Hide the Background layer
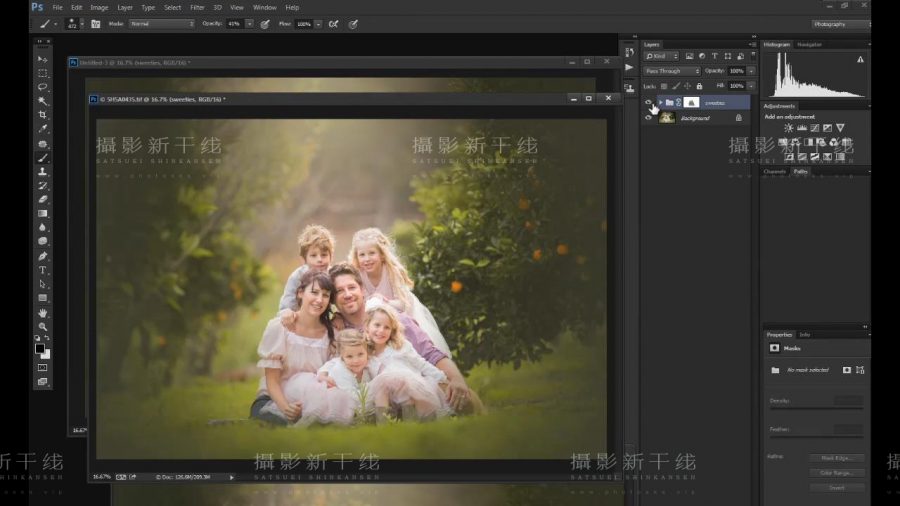This screenshot has width=900, height=506. [649, 118]
